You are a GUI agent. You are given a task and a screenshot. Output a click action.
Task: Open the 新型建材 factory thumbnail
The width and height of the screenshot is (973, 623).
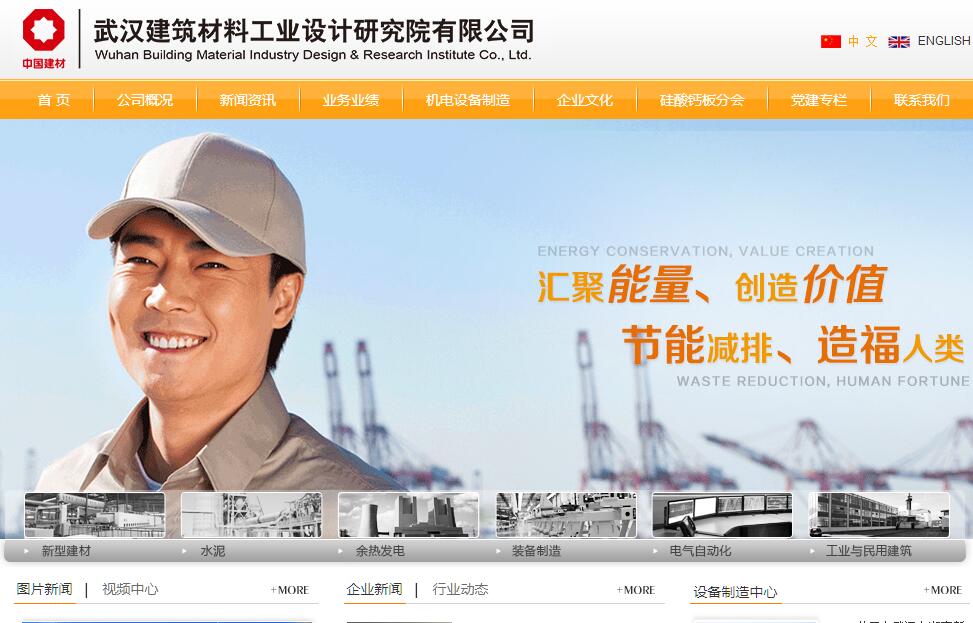tap(94, 515)
